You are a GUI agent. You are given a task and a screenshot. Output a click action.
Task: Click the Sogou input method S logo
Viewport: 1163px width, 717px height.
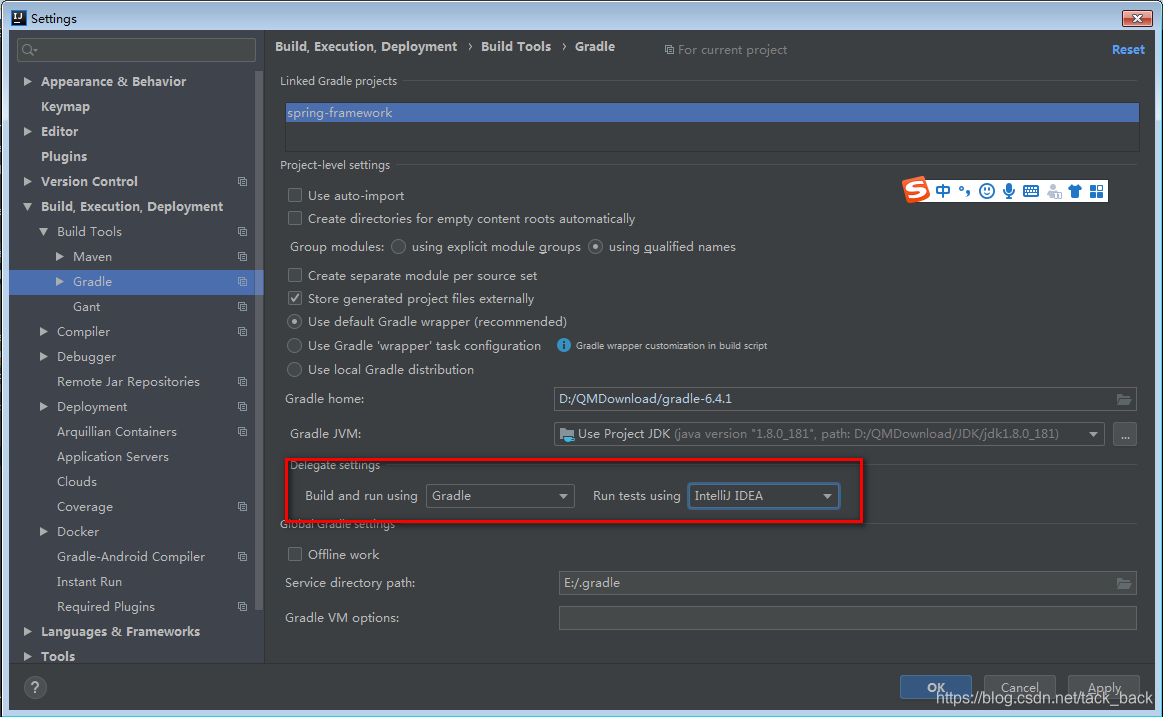click(916, 190)
